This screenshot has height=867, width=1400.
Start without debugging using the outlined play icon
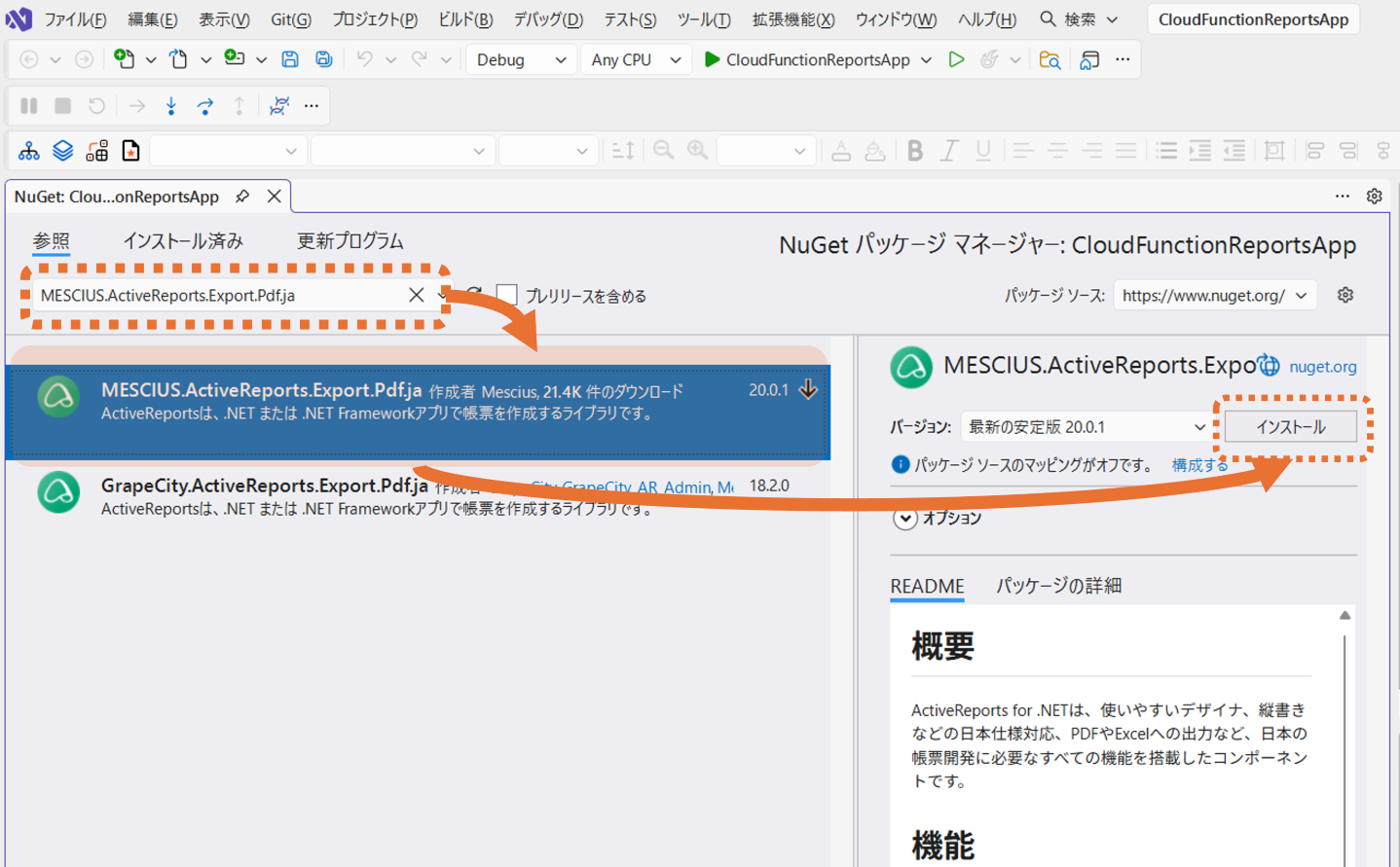pyautogui.click(x=957, y=59)
